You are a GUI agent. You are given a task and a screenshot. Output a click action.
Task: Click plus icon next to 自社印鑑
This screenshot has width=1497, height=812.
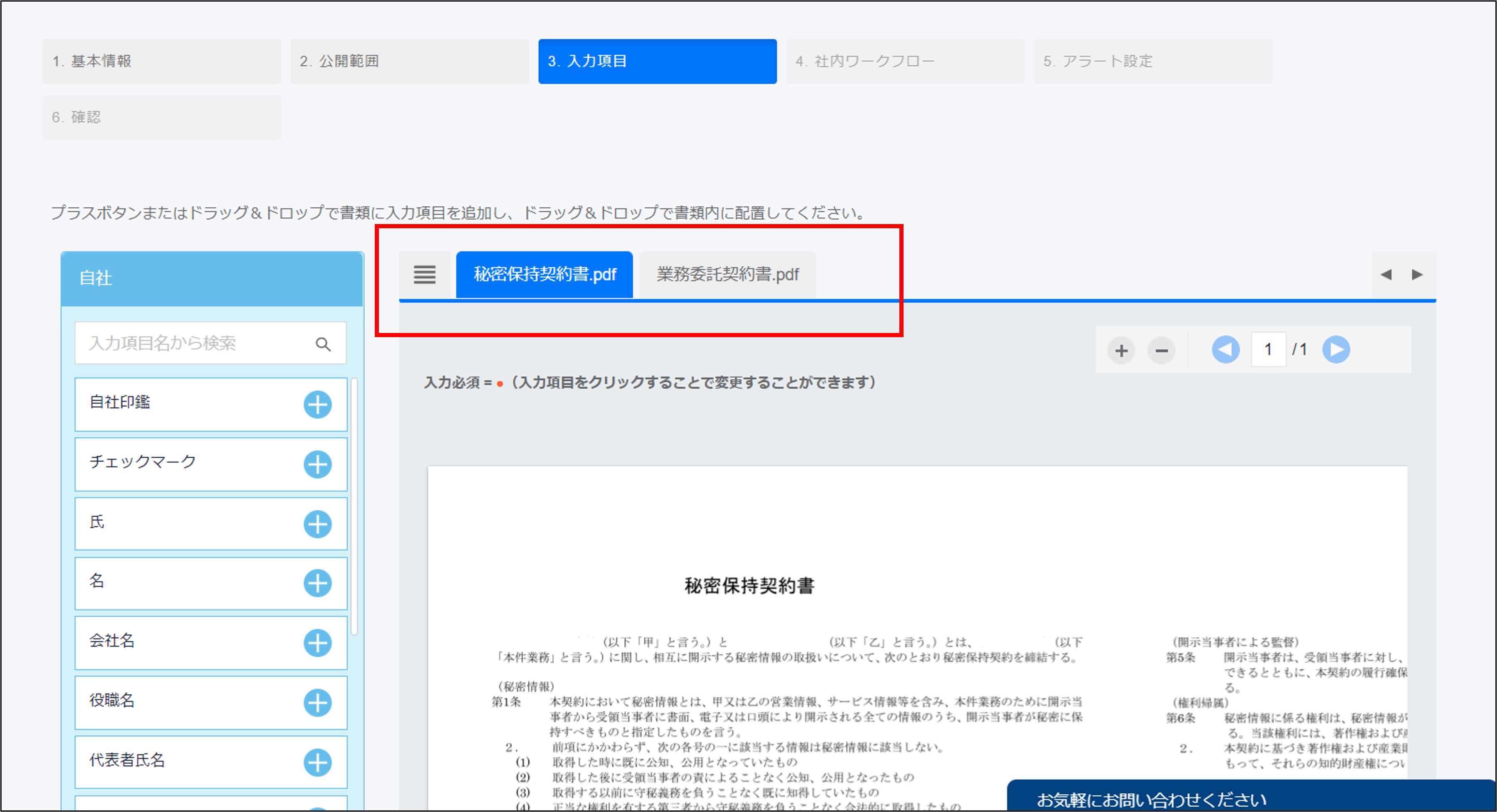317,405
